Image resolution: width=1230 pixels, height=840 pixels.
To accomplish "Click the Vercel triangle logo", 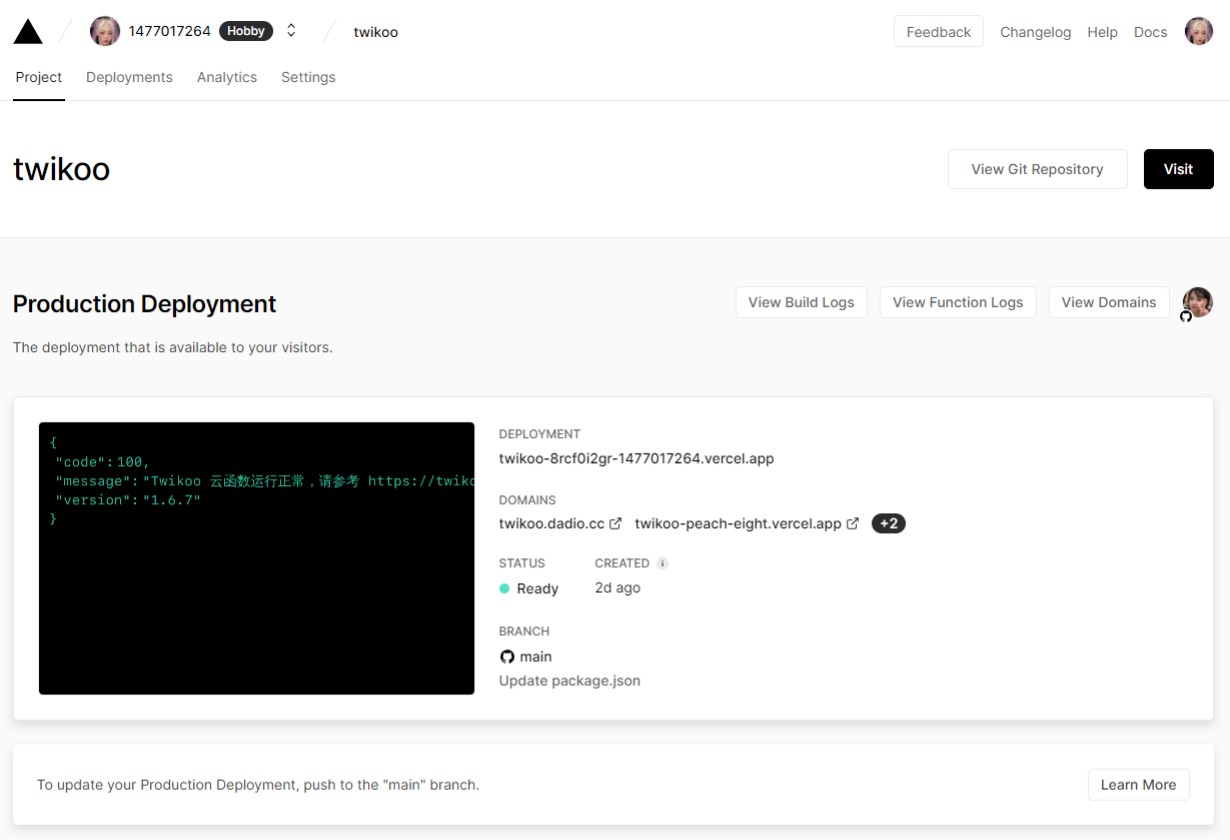I will 28,32.
